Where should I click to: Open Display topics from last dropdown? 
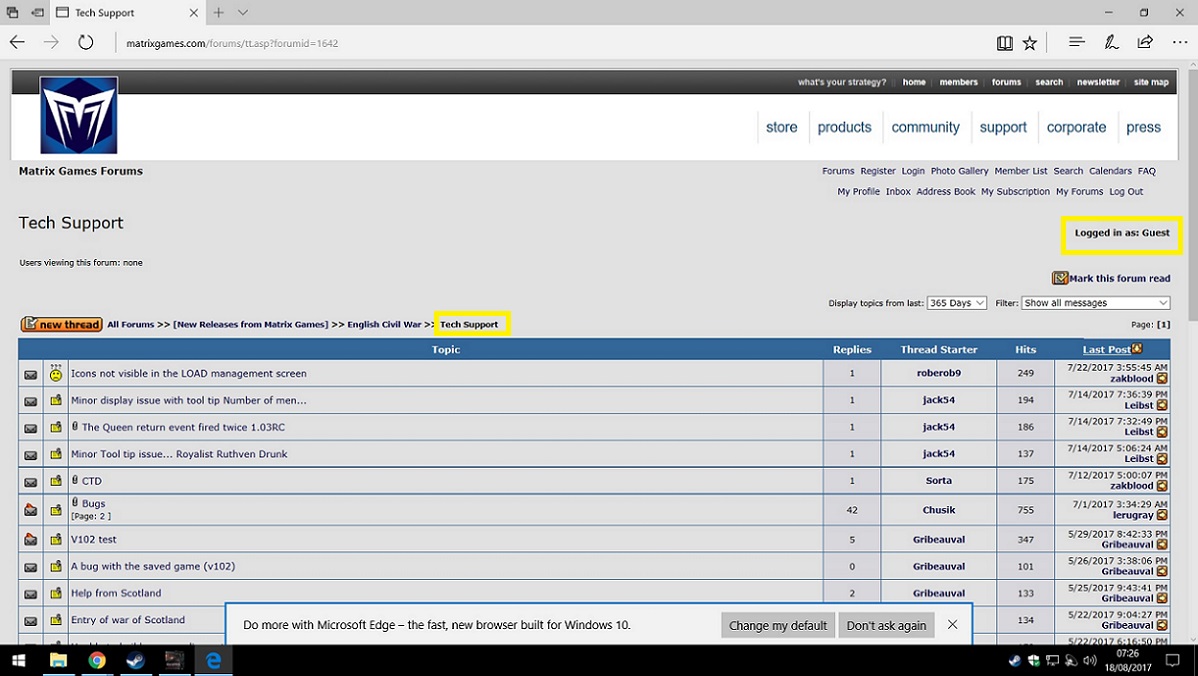[x=957, y=302]
